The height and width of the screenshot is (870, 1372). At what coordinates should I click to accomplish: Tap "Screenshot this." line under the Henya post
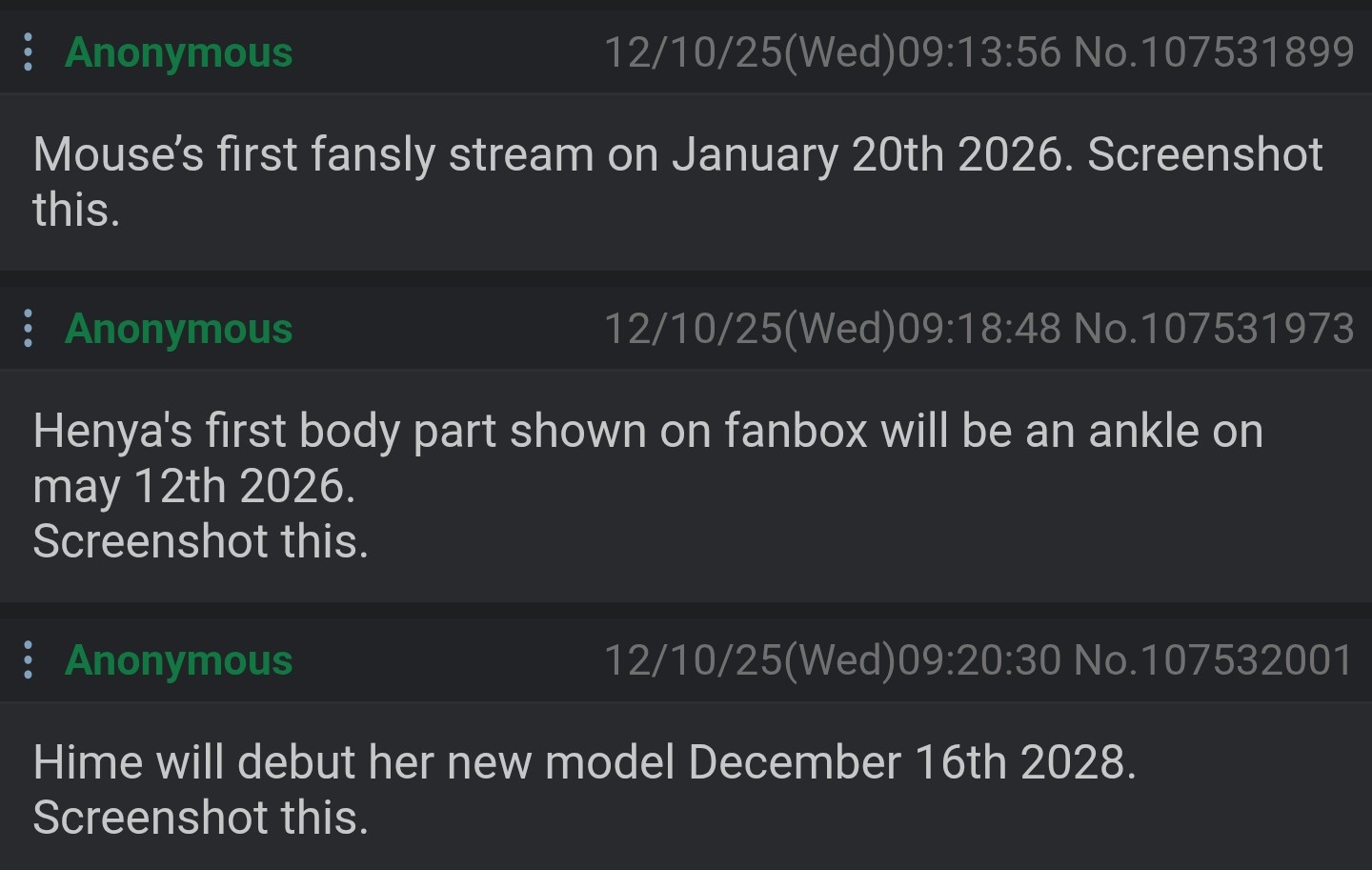[200, 541]
